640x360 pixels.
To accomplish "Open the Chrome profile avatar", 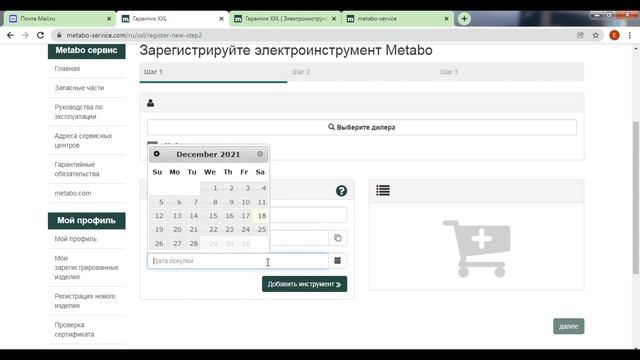I will (614, 36).
